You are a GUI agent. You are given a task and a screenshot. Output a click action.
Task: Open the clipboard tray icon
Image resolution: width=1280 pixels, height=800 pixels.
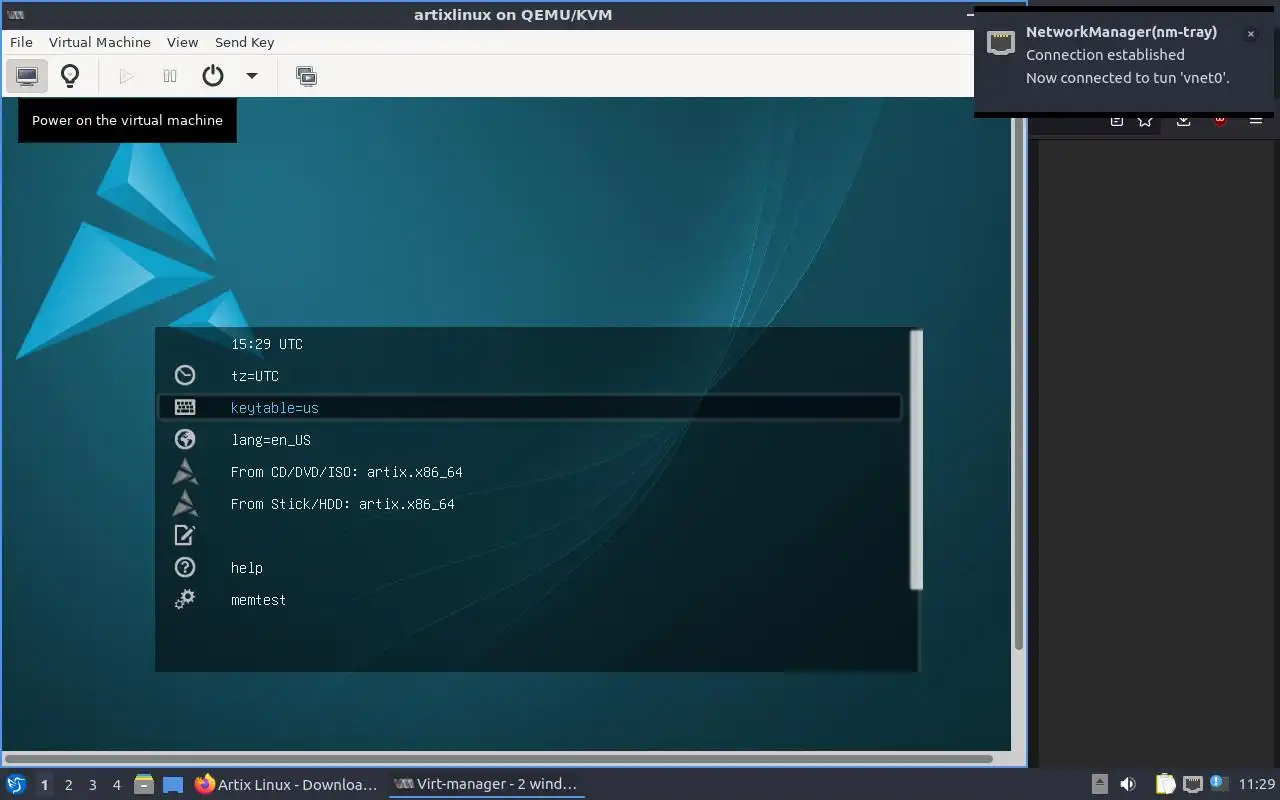1165,785
